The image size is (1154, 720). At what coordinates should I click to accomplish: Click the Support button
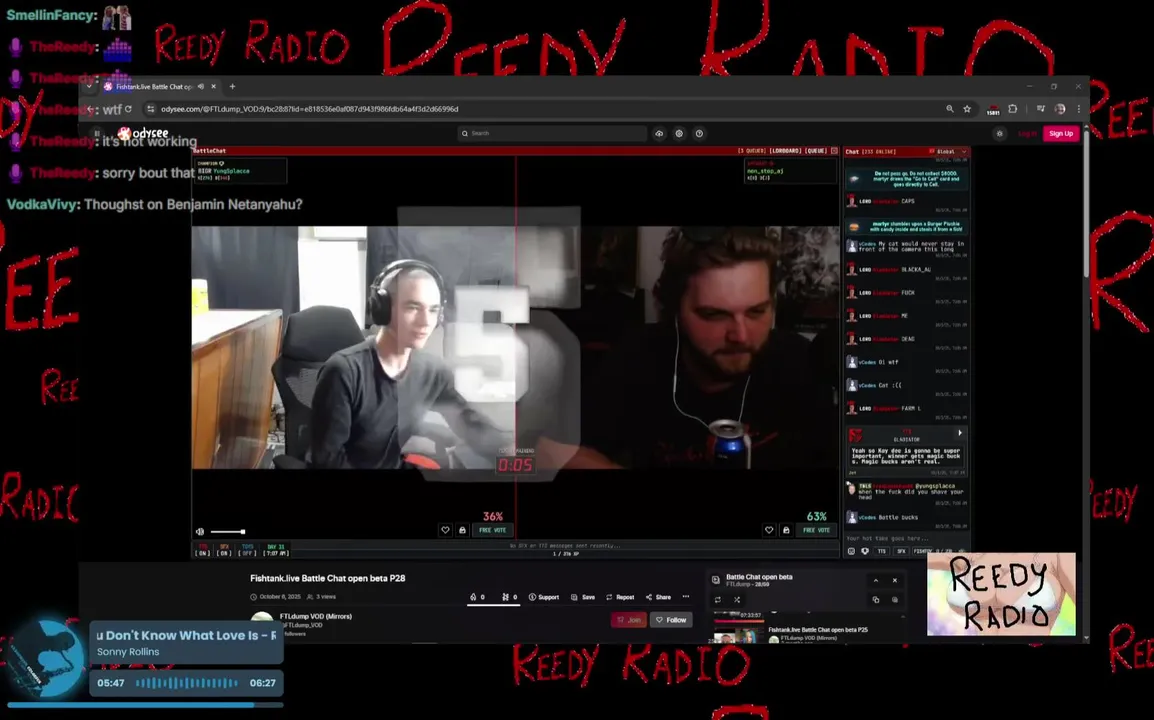click(x=544, y=597)
